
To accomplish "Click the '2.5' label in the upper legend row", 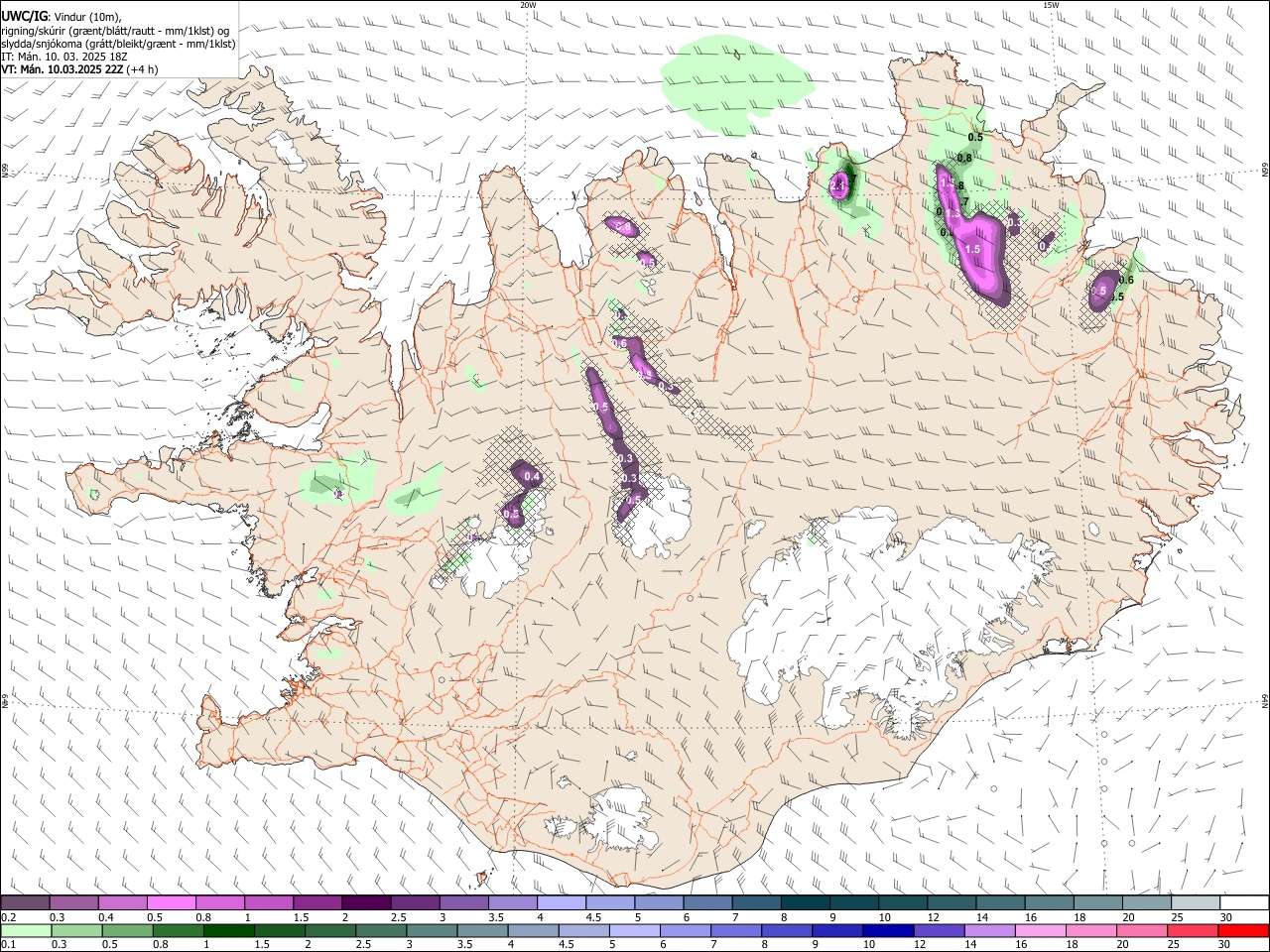I will click(399, 917).
